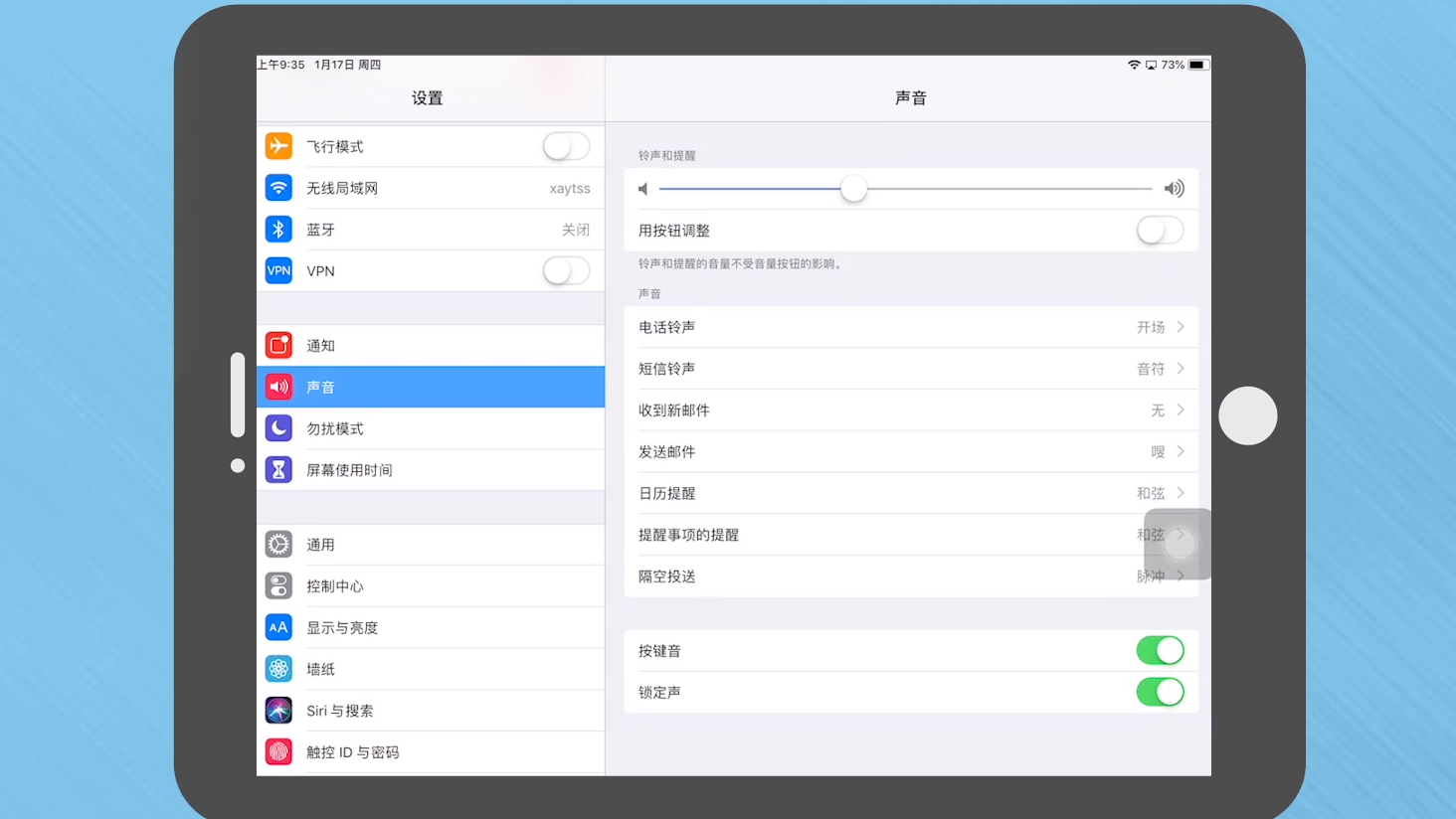Click the 嗖 sent mail sound value

click(x=1158, y=451)
